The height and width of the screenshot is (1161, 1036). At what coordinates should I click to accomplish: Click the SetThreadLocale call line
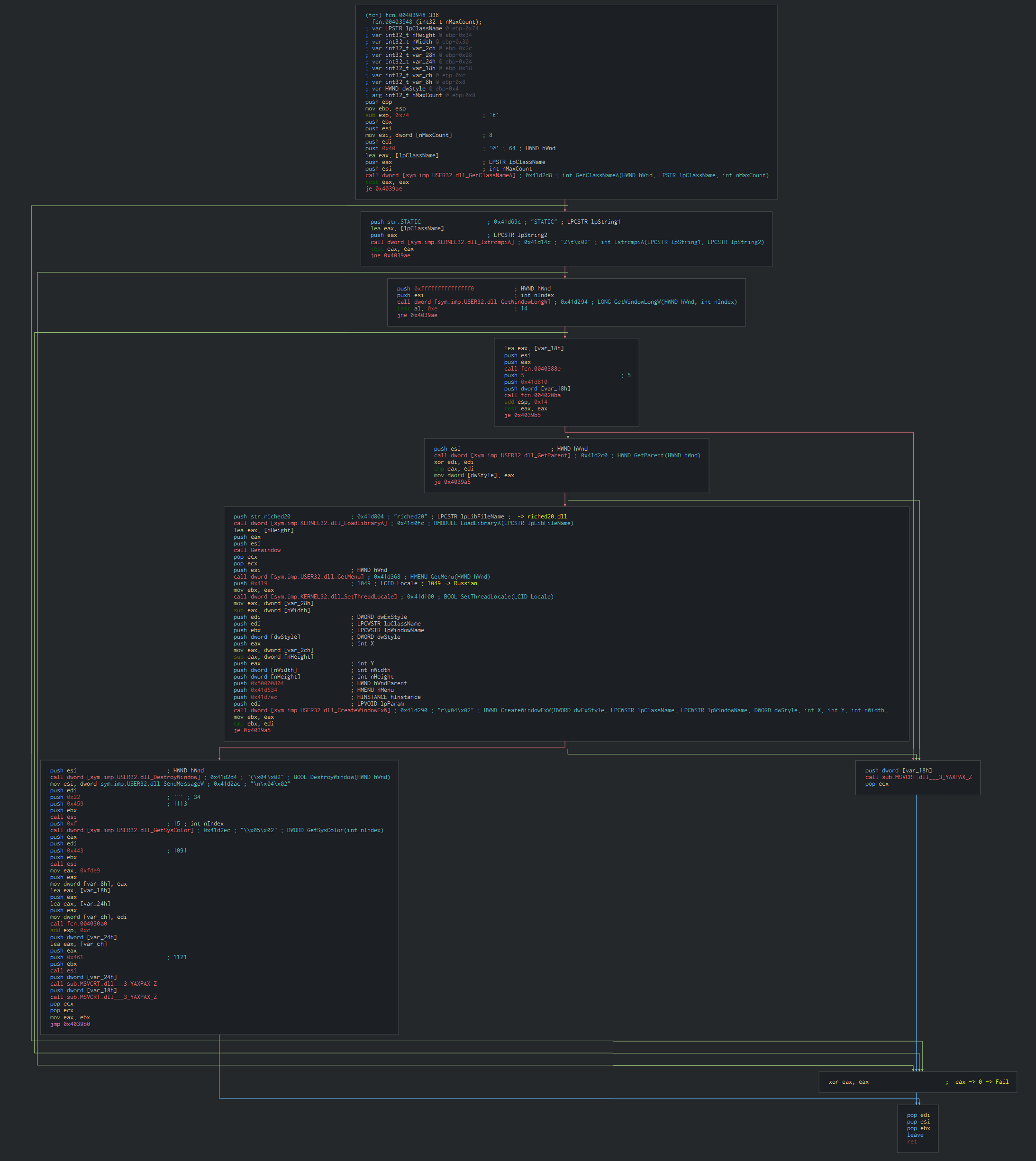(315, 597)
